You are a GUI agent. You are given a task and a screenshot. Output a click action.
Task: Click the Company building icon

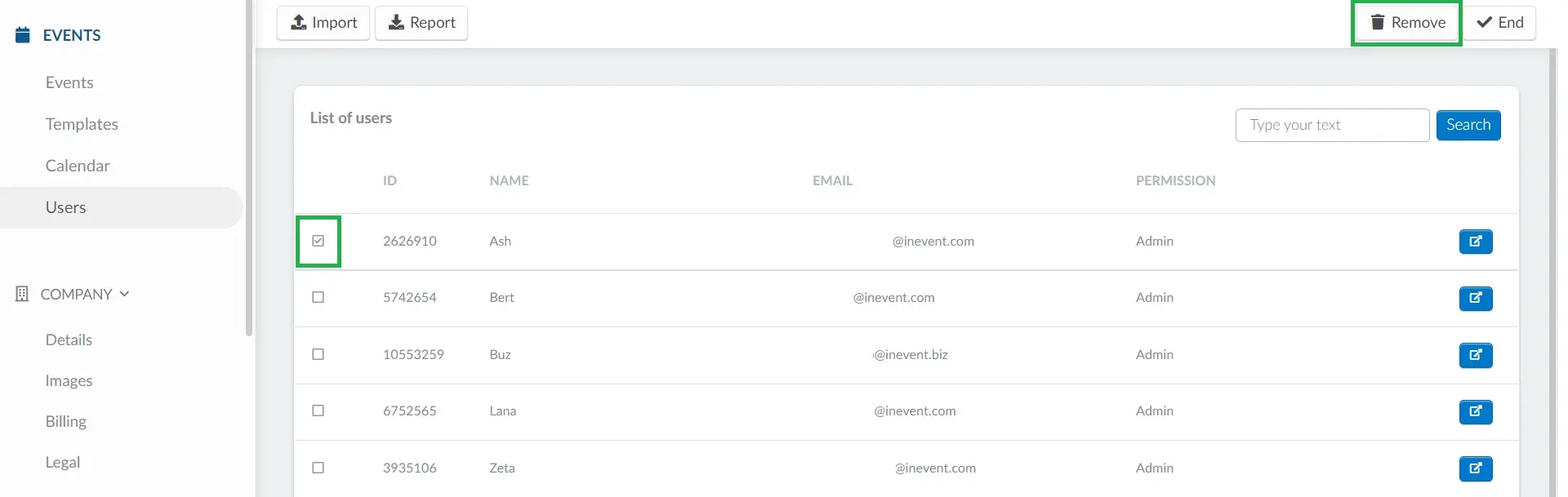(22, 294)
